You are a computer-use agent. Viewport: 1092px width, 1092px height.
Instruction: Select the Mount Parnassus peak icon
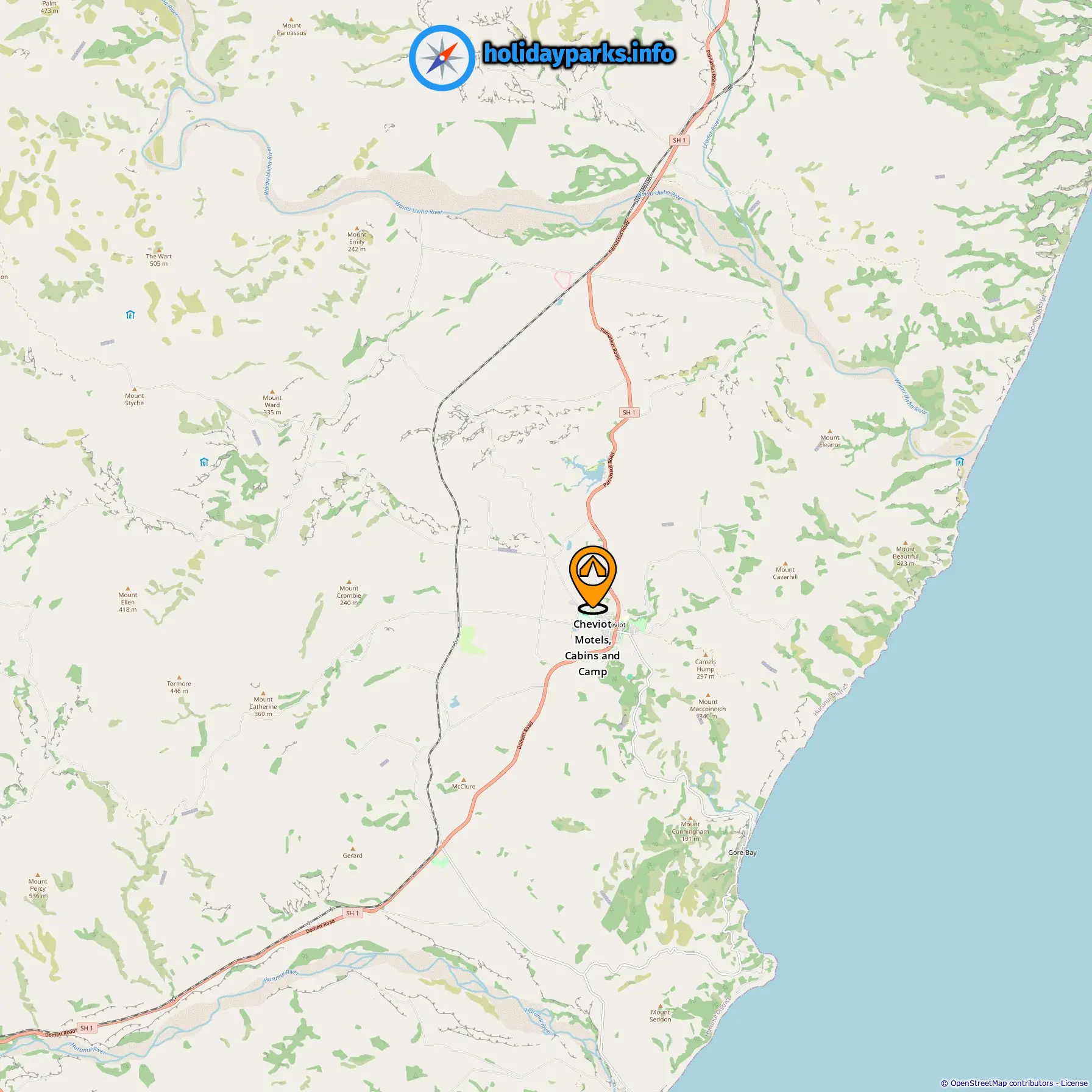[291, 19]
